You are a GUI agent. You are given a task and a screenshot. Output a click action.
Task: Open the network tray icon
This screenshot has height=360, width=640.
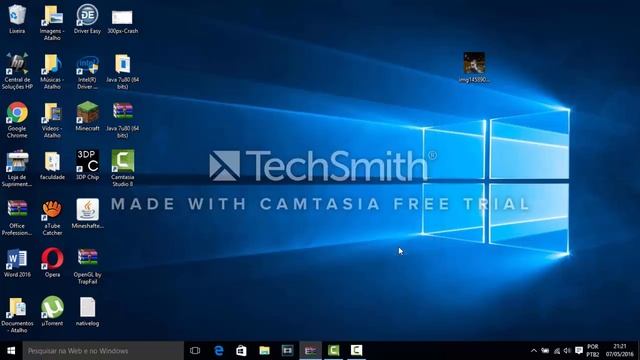coord(557,351)
